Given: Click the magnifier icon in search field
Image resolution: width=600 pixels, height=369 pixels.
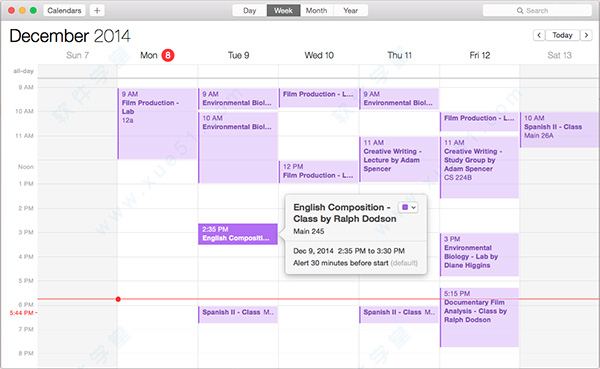Looking at the screenshot, I should 520,11.
